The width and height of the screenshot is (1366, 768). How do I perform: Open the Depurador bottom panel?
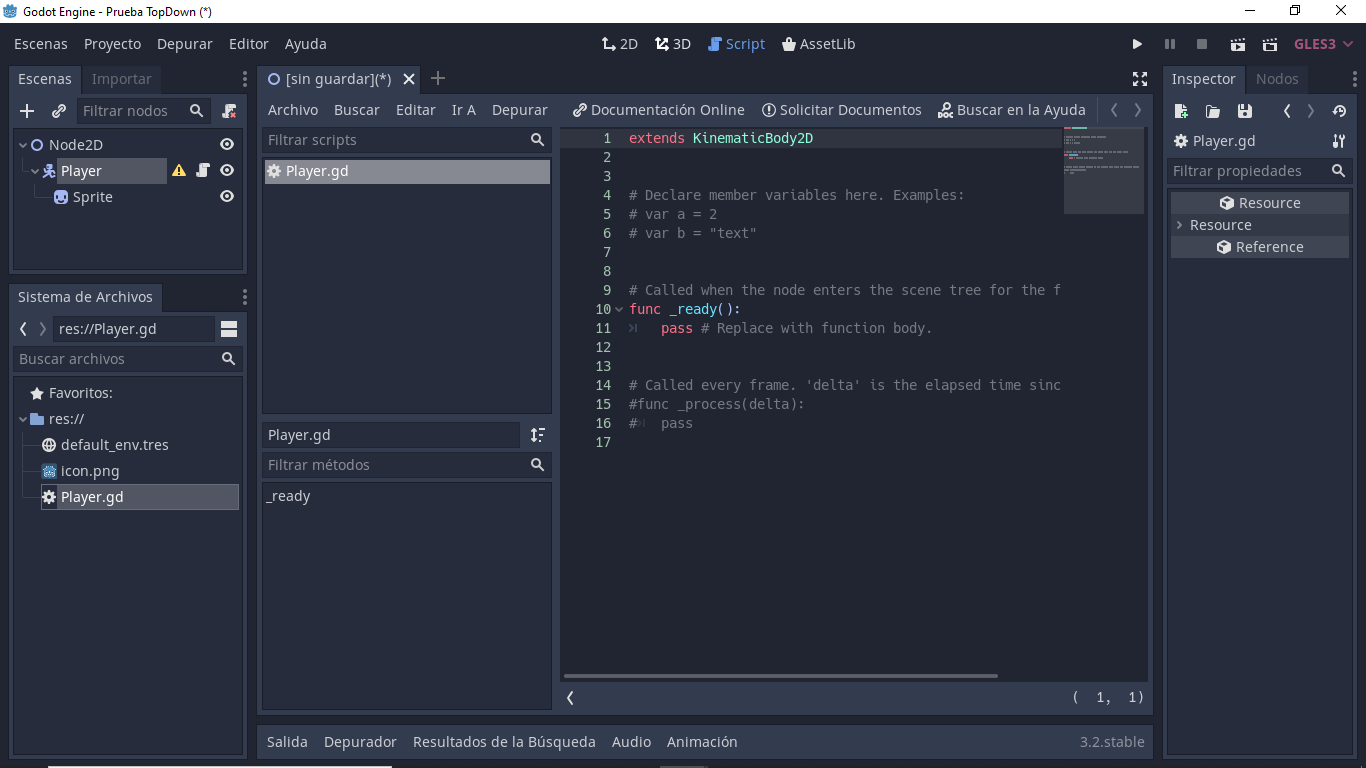pos(360,742)
